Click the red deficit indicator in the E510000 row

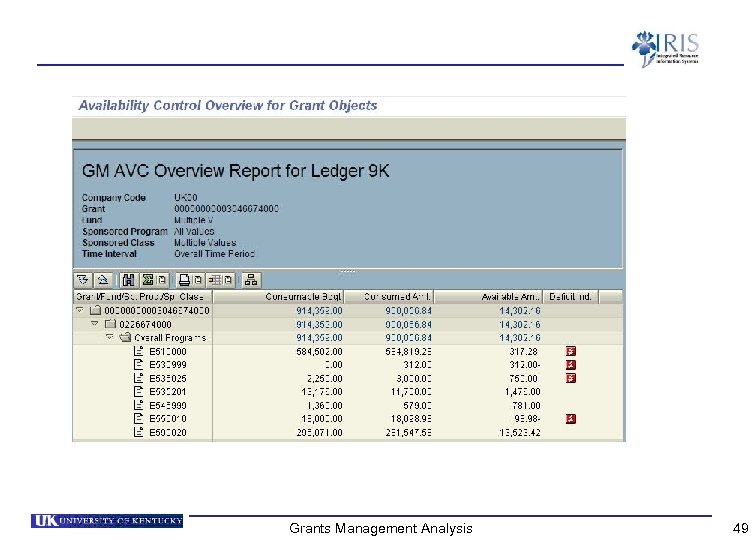pyautogui.click(x=571, y=351)
